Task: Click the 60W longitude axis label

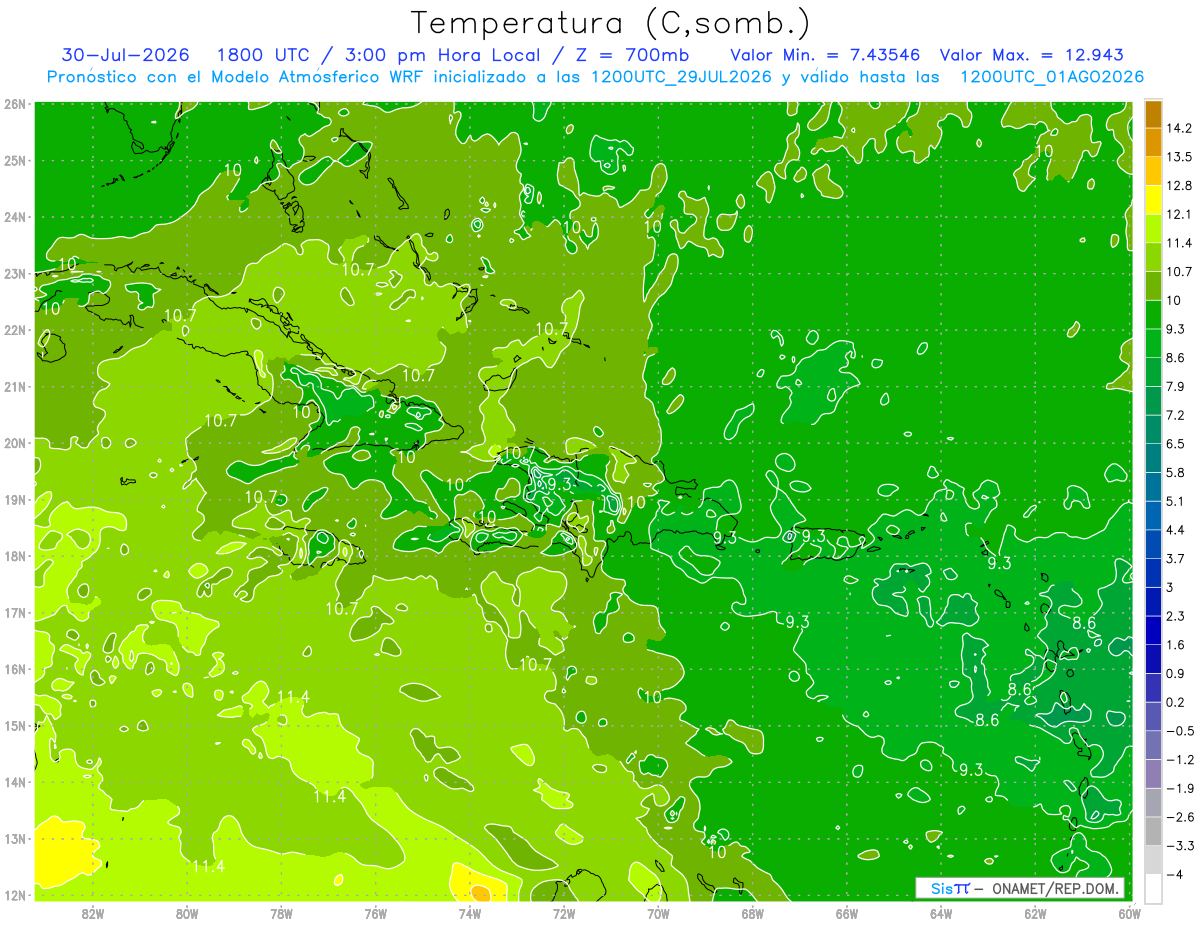Action: click(1129, 914)
